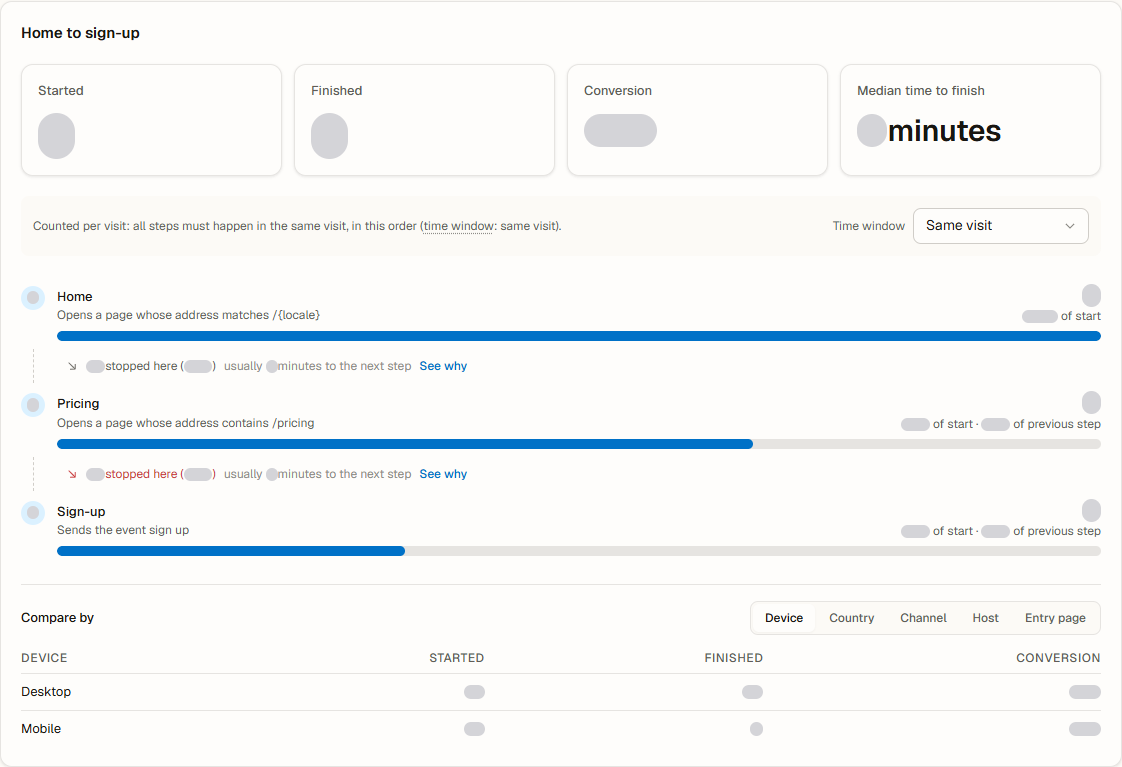Click the Desktop row in device table
1122x767 pixels.
point(561,692)
